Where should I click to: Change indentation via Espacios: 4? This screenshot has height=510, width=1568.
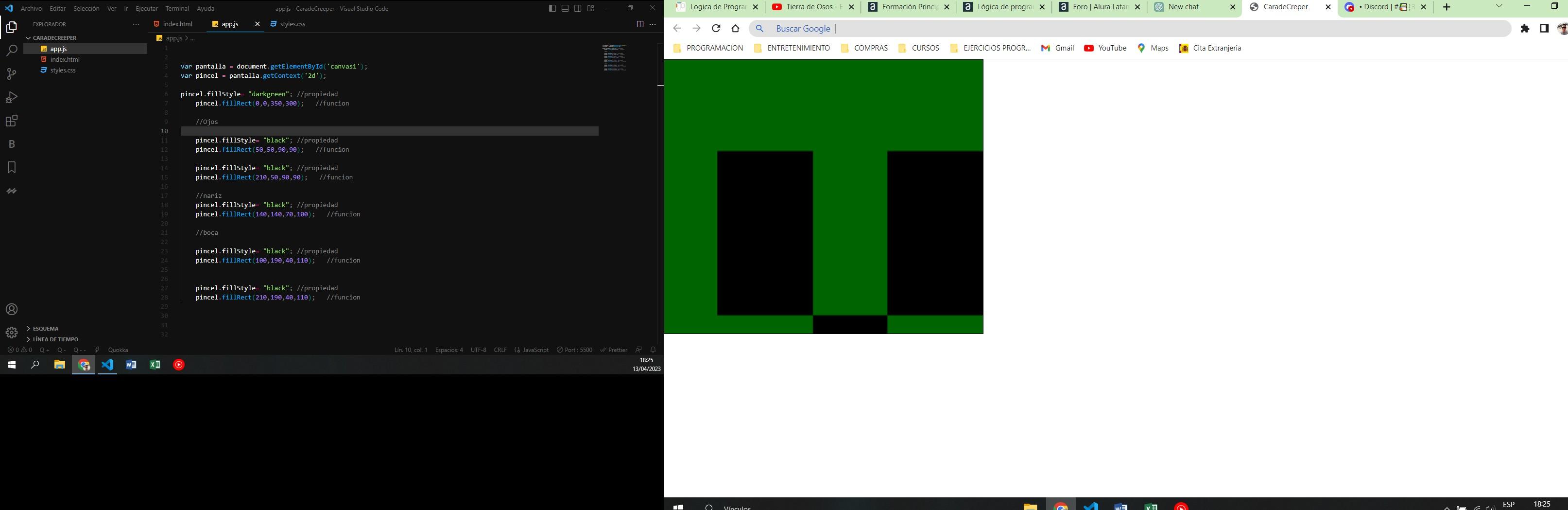(448, 351)
